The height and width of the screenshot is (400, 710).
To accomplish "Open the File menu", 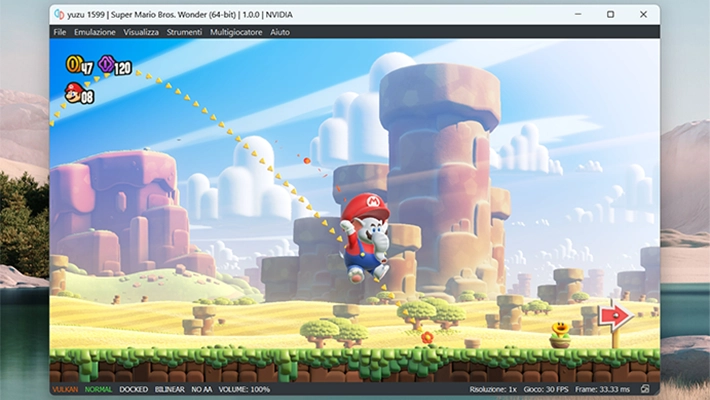I will 59,32.
